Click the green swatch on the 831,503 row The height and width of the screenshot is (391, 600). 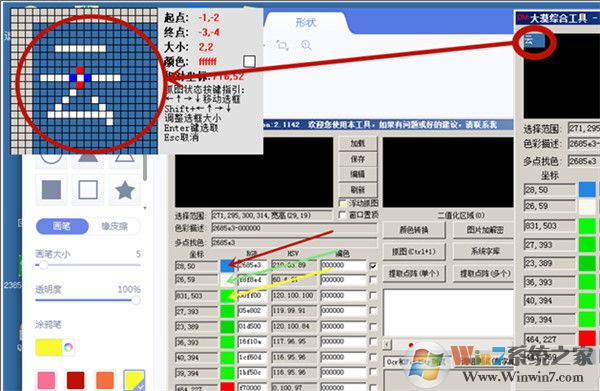[x=227, y=296]
